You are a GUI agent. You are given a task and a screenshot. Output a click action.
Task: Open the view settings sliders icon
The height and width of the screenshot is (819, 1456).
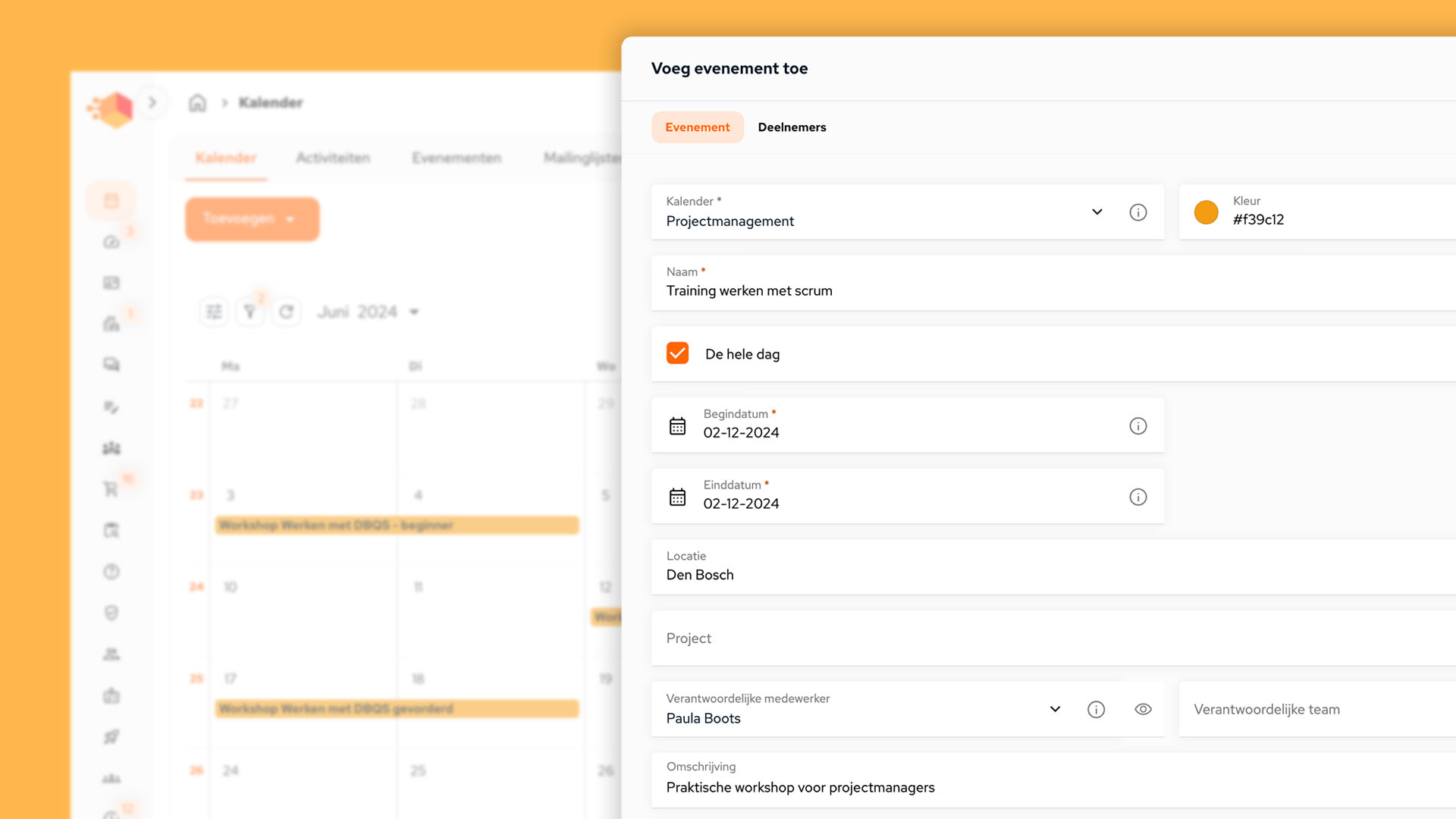coord(214,311)
